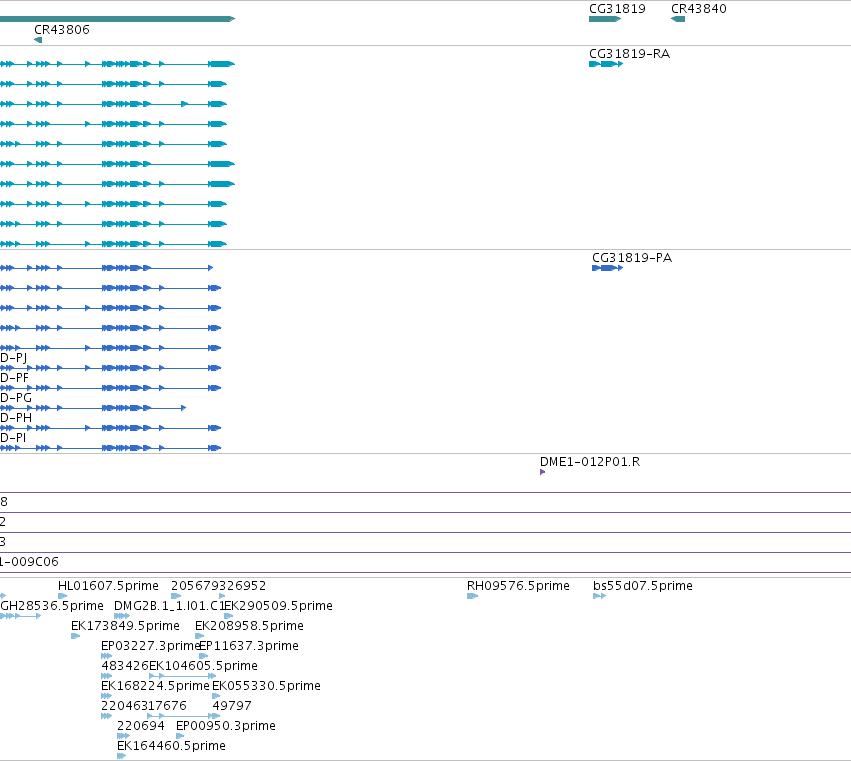Select the D-PJ protein label
851x761 pixels.
coord(14,358)
